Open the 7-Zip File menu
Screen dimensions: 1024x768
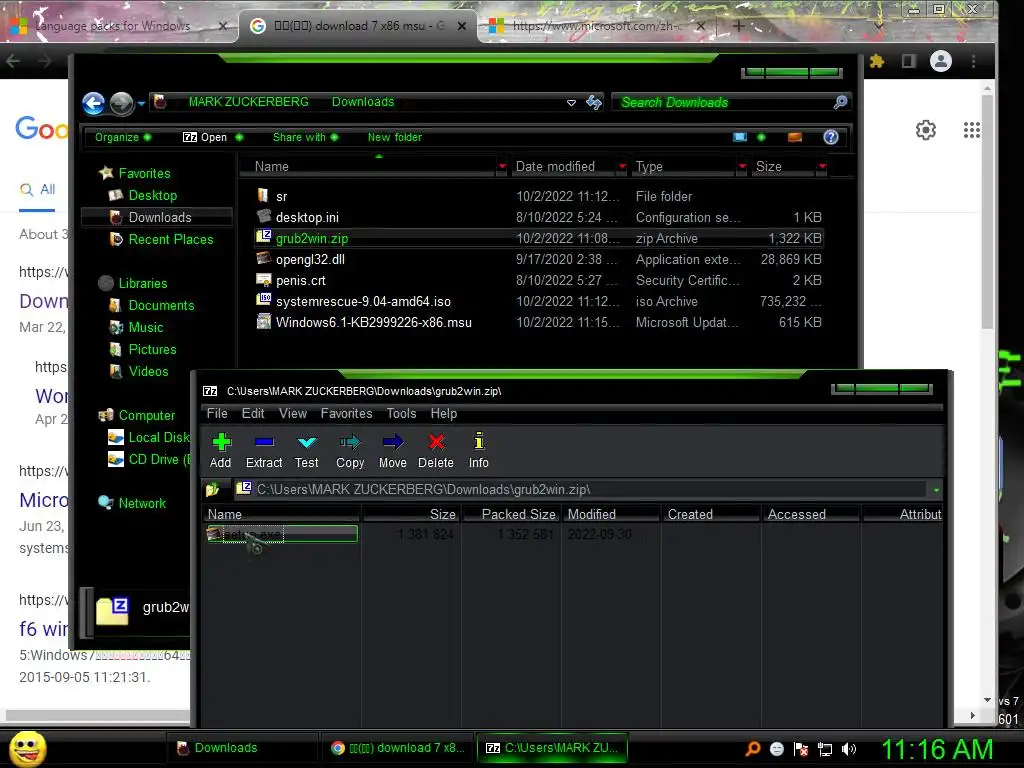(x=217, y=413)
